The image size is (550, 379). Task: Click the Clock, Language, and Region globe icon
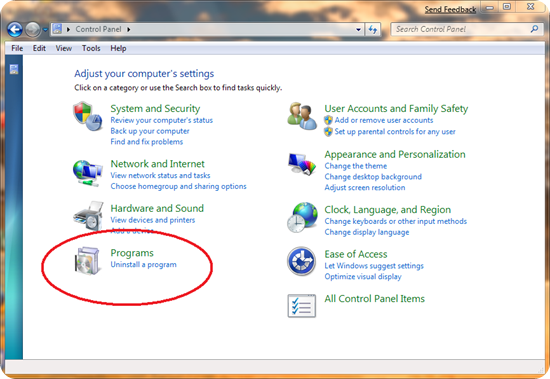pos(302,217)
